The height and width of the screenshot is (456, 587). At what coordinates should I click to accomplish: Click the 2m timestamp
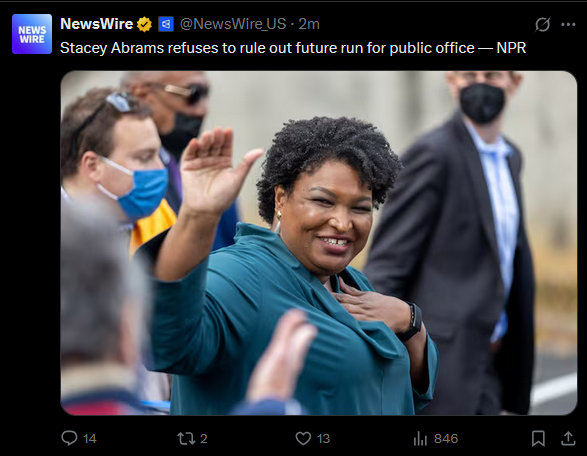point(309,24)
